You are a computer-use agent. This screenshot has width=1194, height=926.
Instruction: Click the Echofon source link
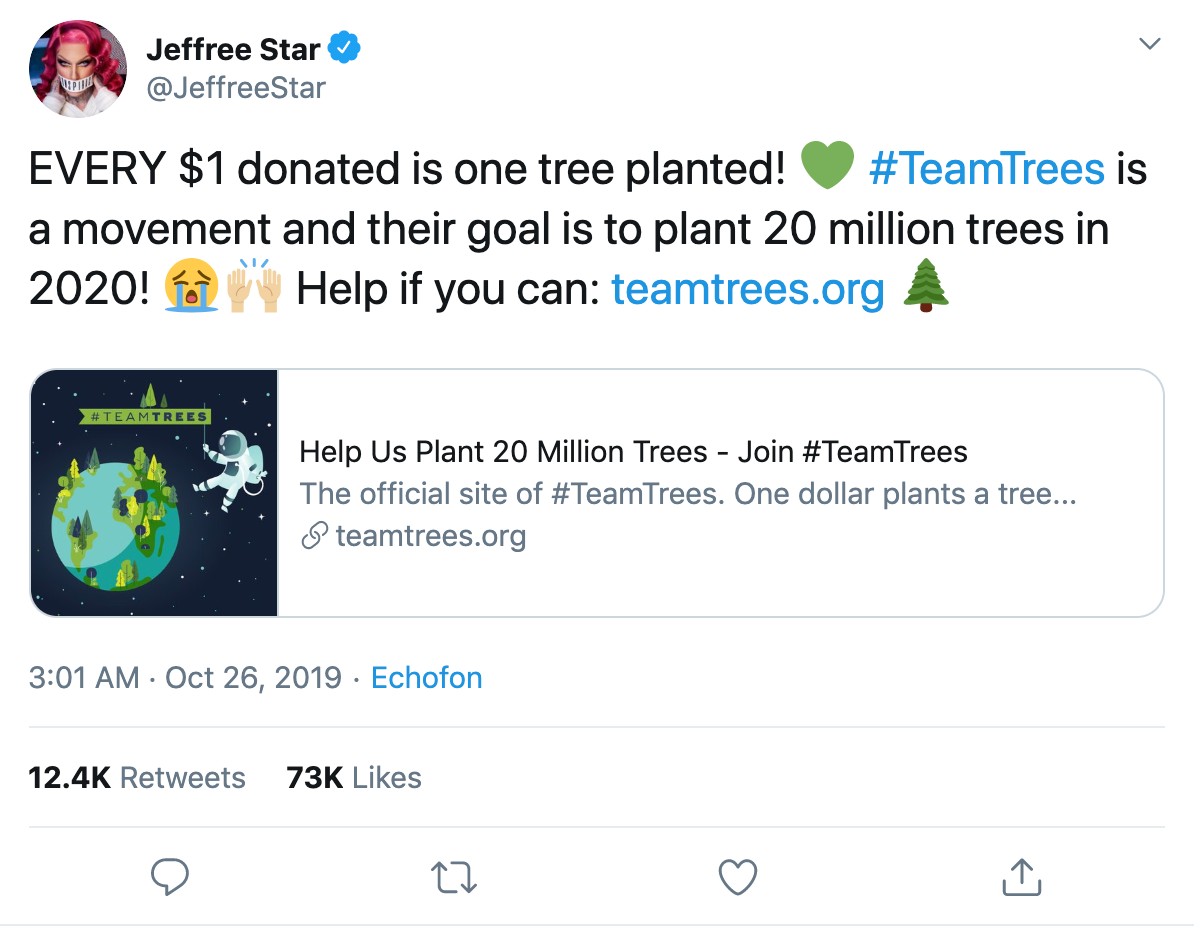[x=426, y=677]
